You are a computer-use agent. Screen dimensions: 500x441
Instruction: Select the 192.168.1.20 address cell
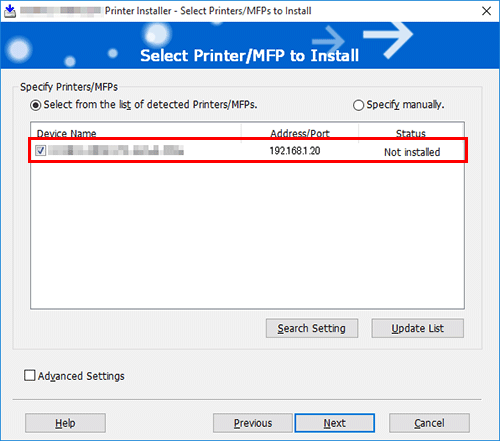[295, 151]
